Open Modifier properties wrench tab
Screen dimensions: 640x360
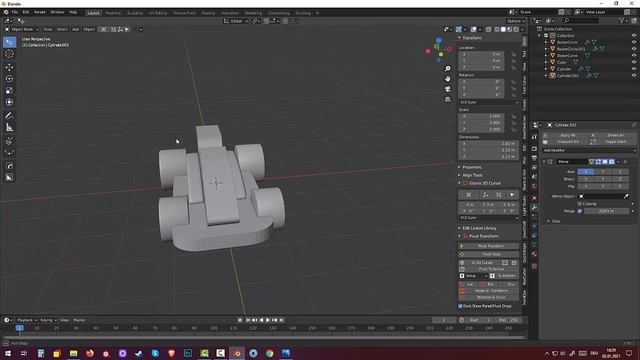(534, 207)
